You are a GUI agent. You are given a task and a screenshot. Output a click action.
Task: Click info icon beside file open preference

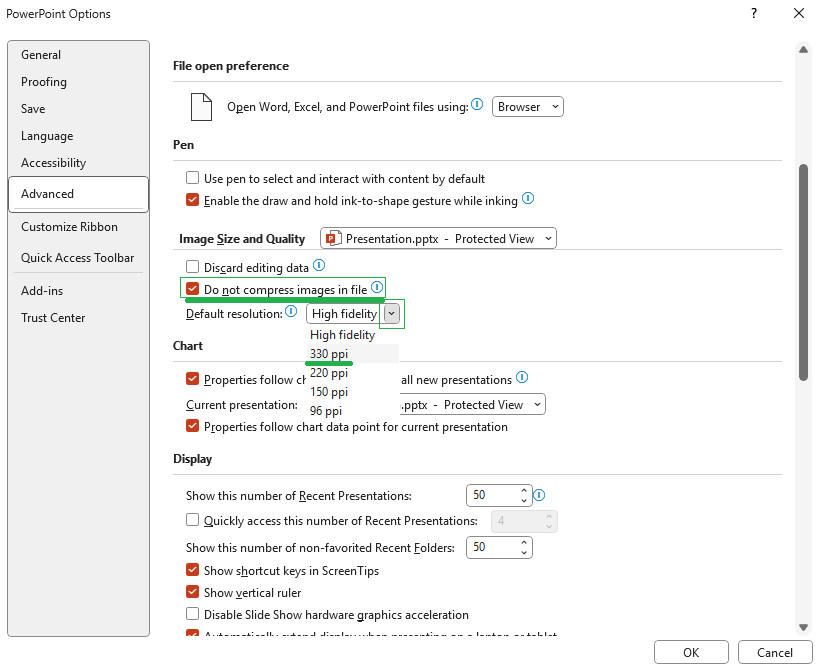477,104
